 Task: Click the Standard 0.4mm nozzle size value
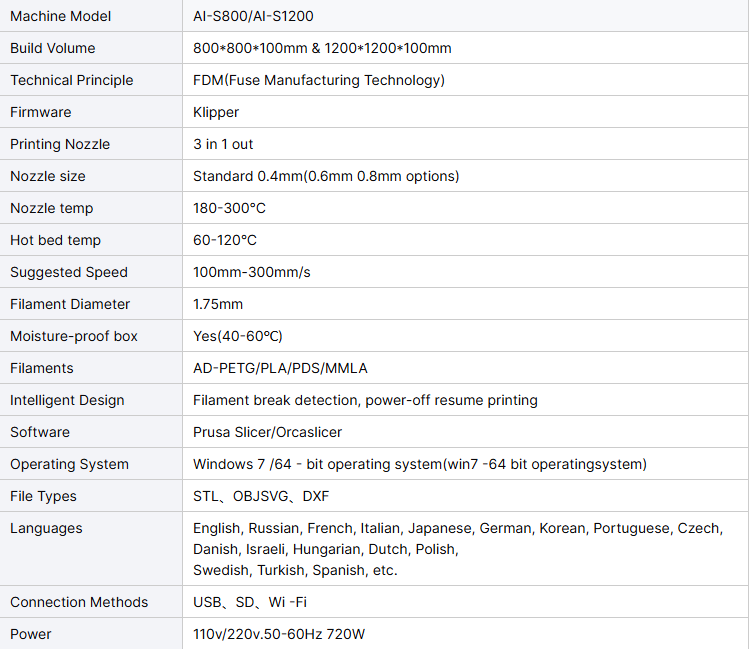tap(326, 176)
